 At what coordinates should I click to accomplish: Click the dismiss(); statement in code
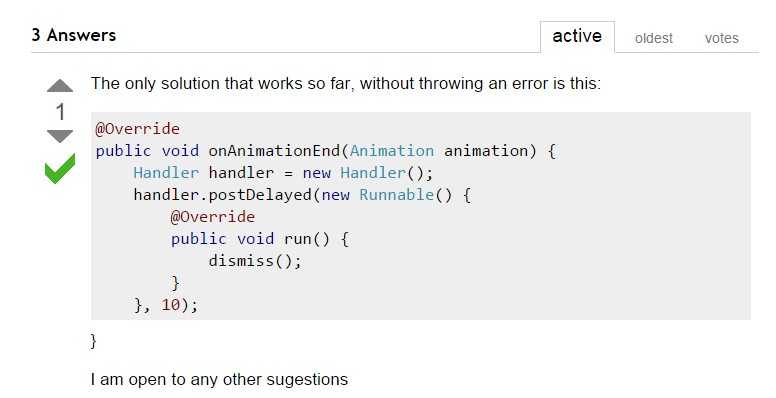coord(255,261)
